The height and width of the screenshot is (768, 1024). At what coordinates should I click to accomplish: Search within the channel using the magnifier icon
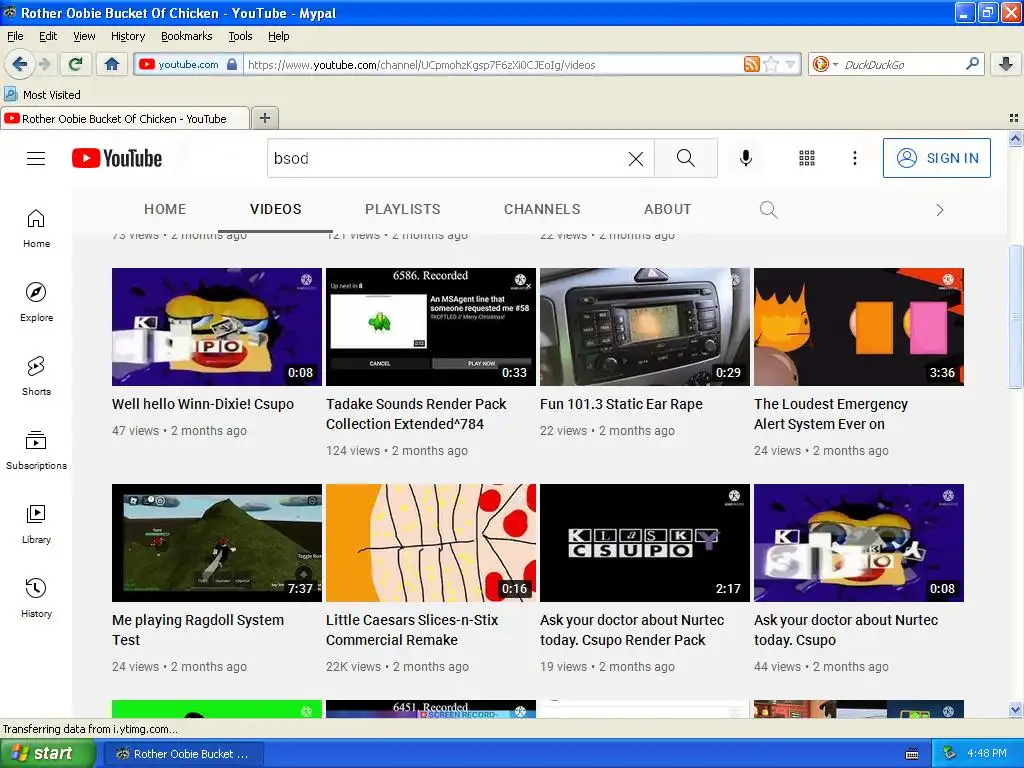coord(769,210)
